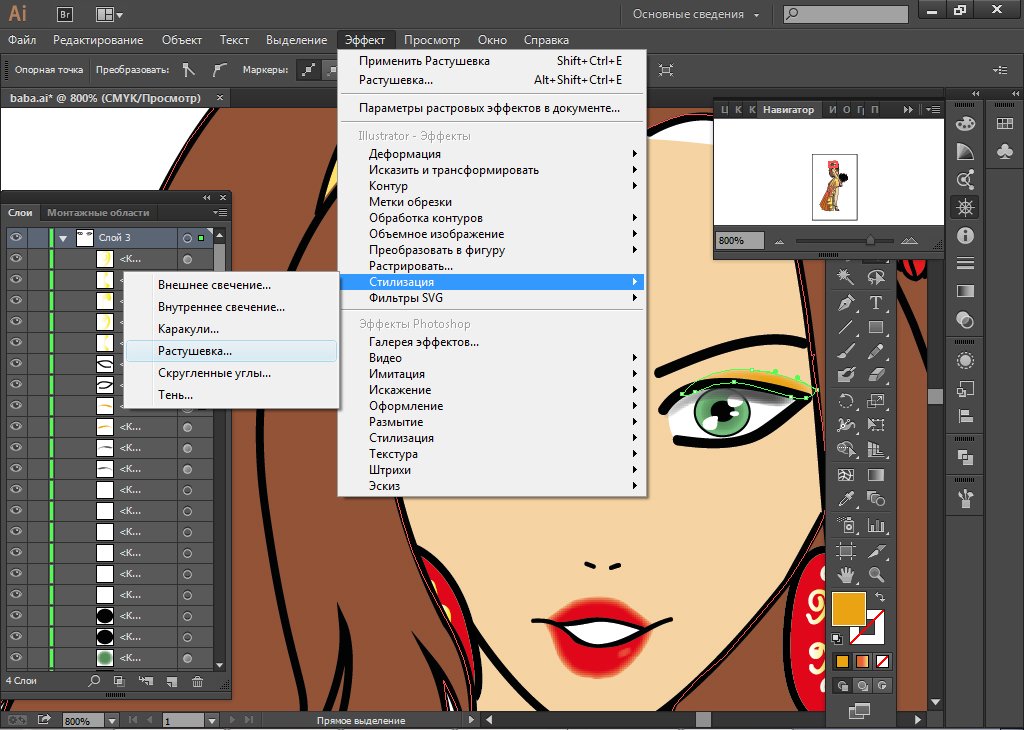1024x730 pixels.
Task: Select the Shape Builder tool
Action: pos(846,449)
